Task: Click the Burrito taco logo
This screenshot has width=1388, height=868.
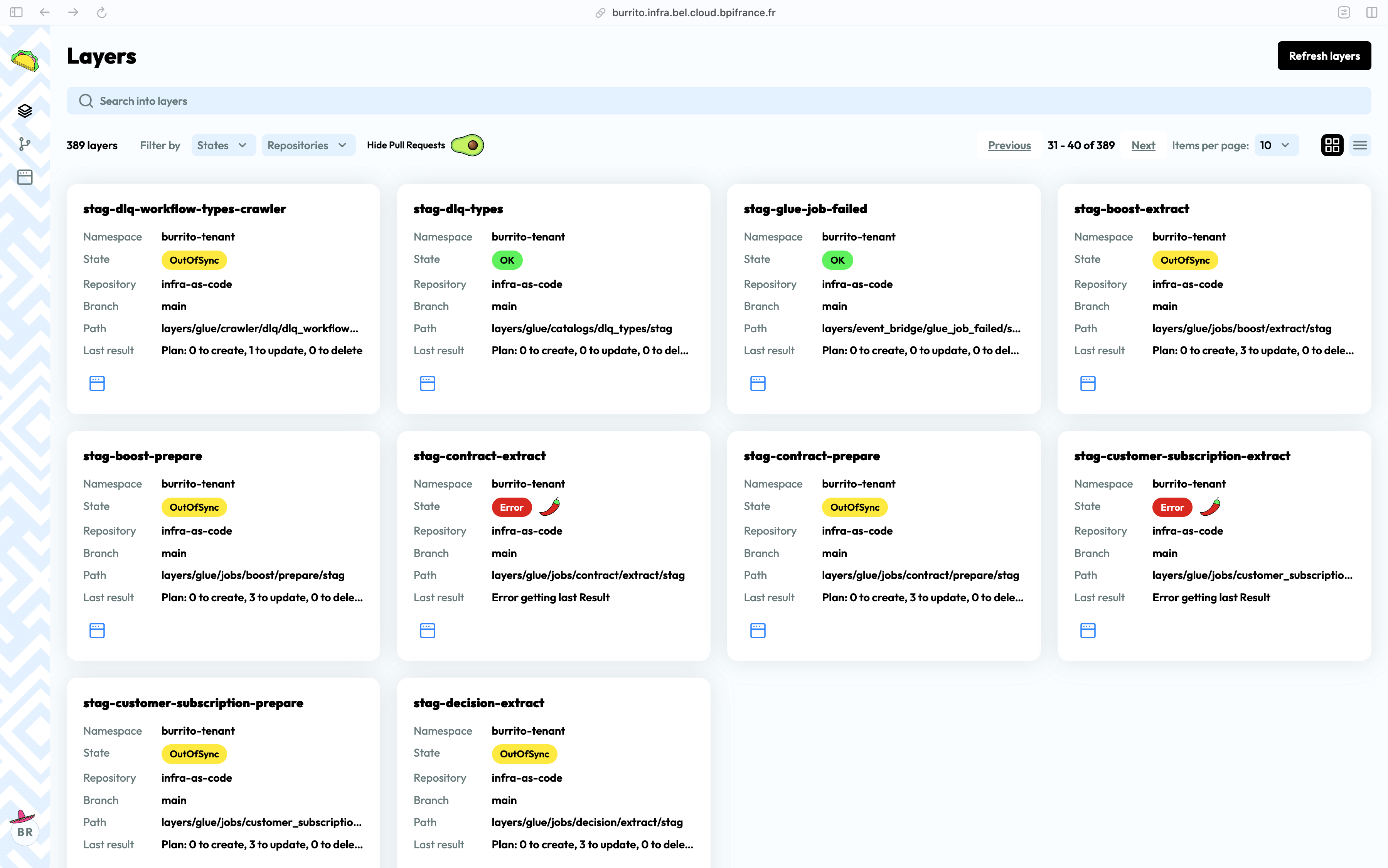Action: [x=25, y=60]
